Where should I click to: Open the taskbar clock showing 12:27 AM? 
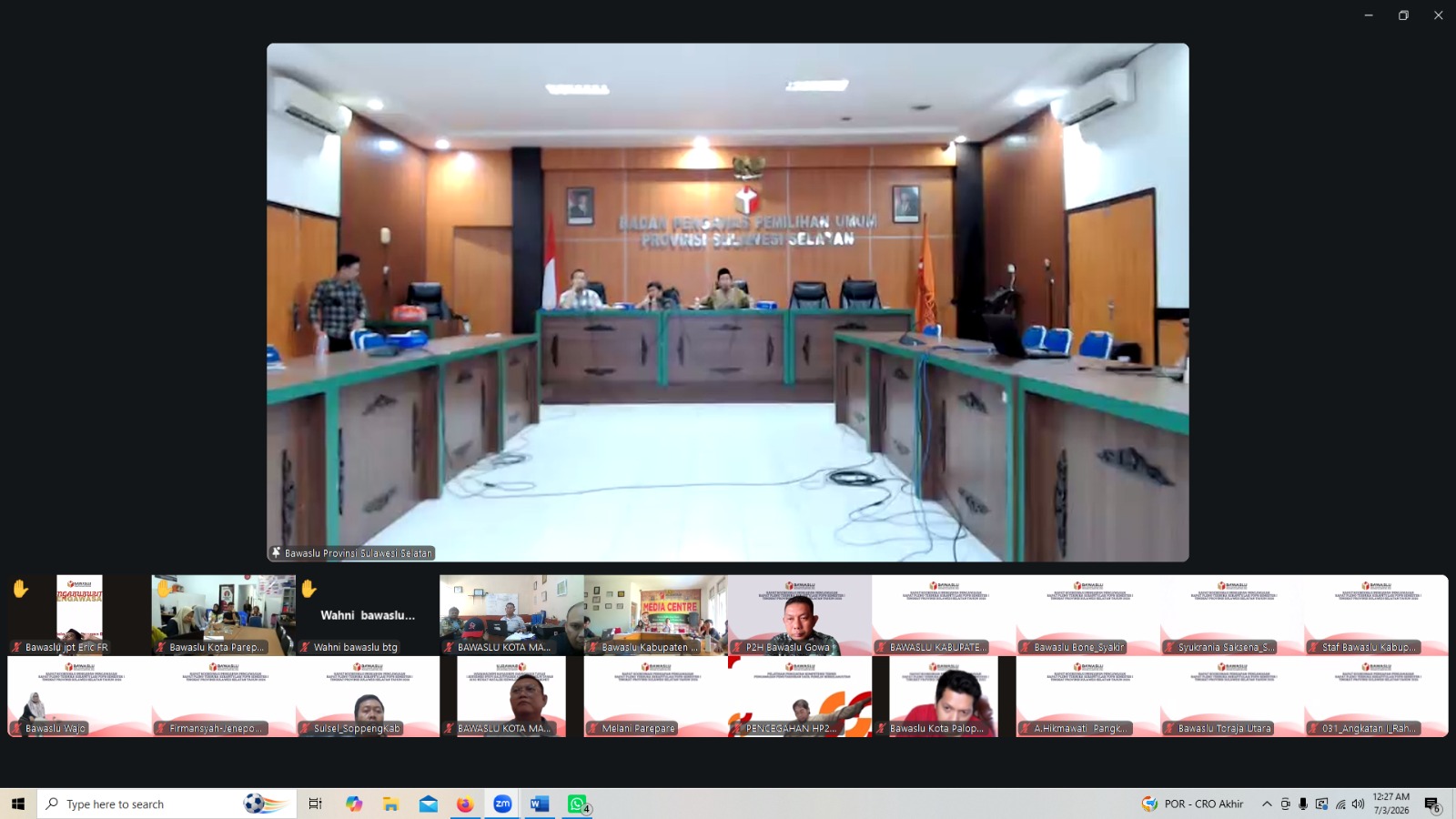pos(1391,804)
